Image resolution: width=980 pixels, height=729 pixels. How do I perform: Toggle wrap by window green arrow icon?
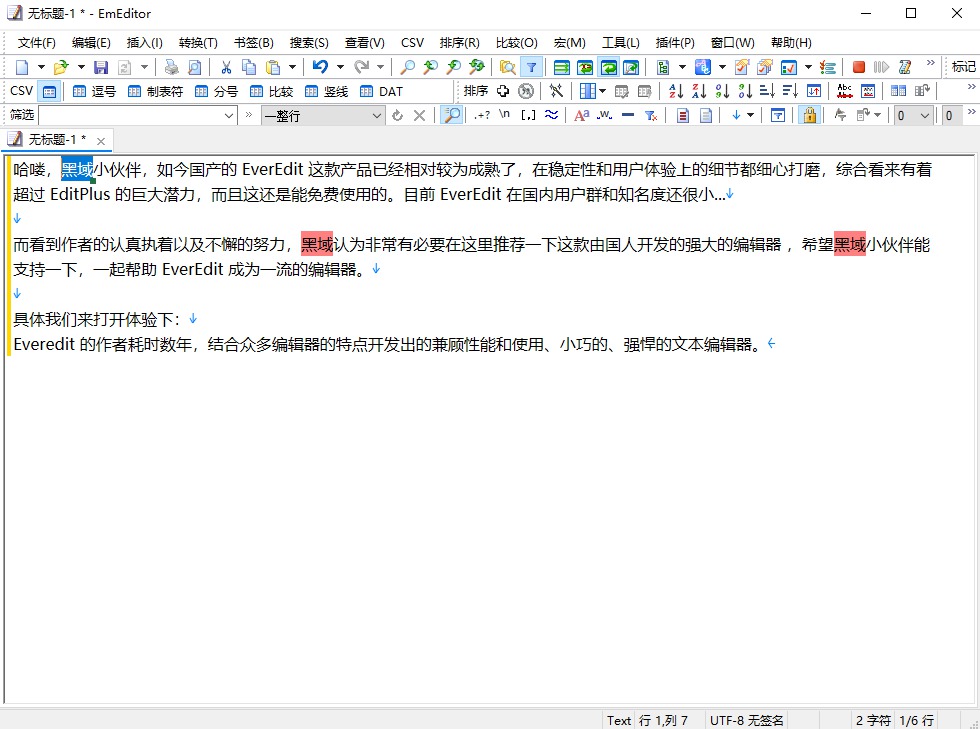[608, 67]
